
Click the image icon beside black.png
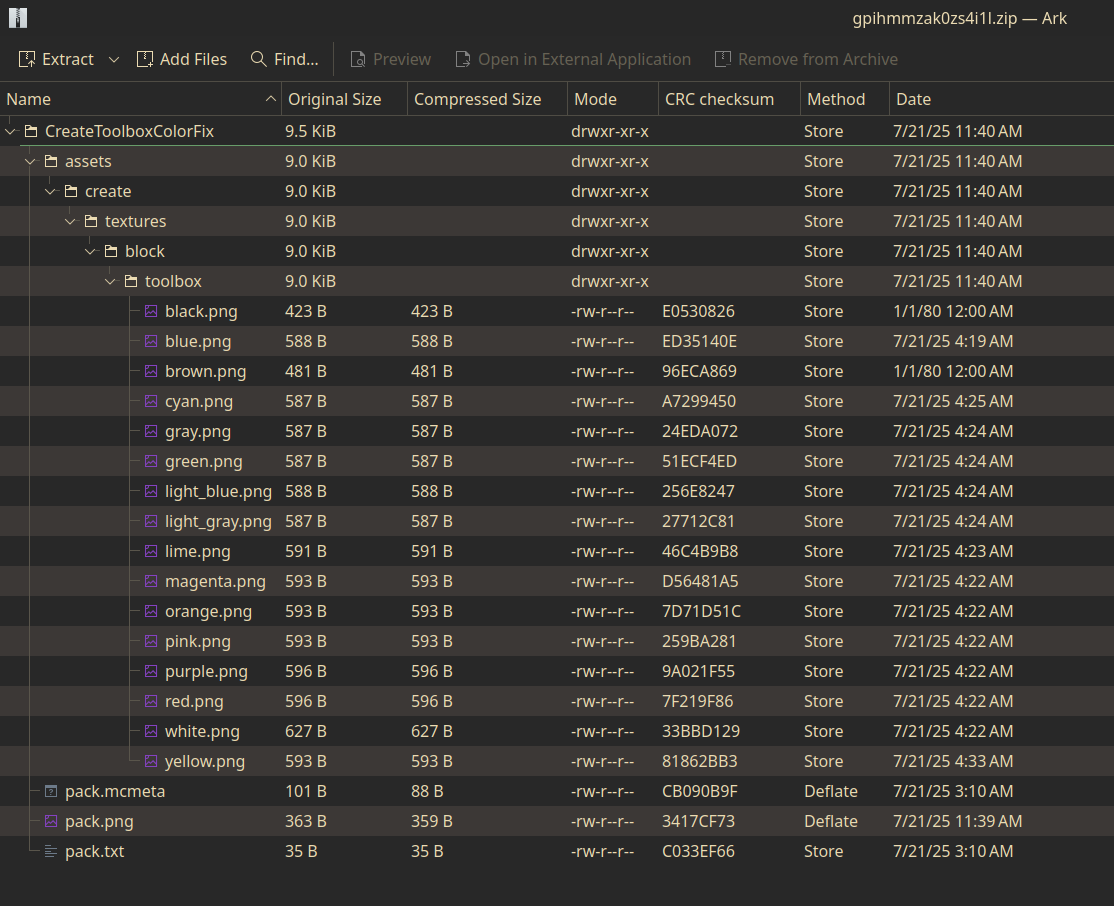tap(151, 311)
